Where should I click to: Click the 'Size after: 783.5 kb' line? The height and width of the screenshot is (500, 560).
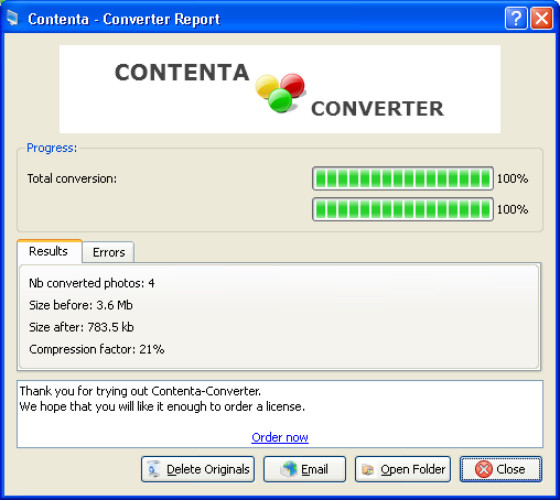click(81, 327)
